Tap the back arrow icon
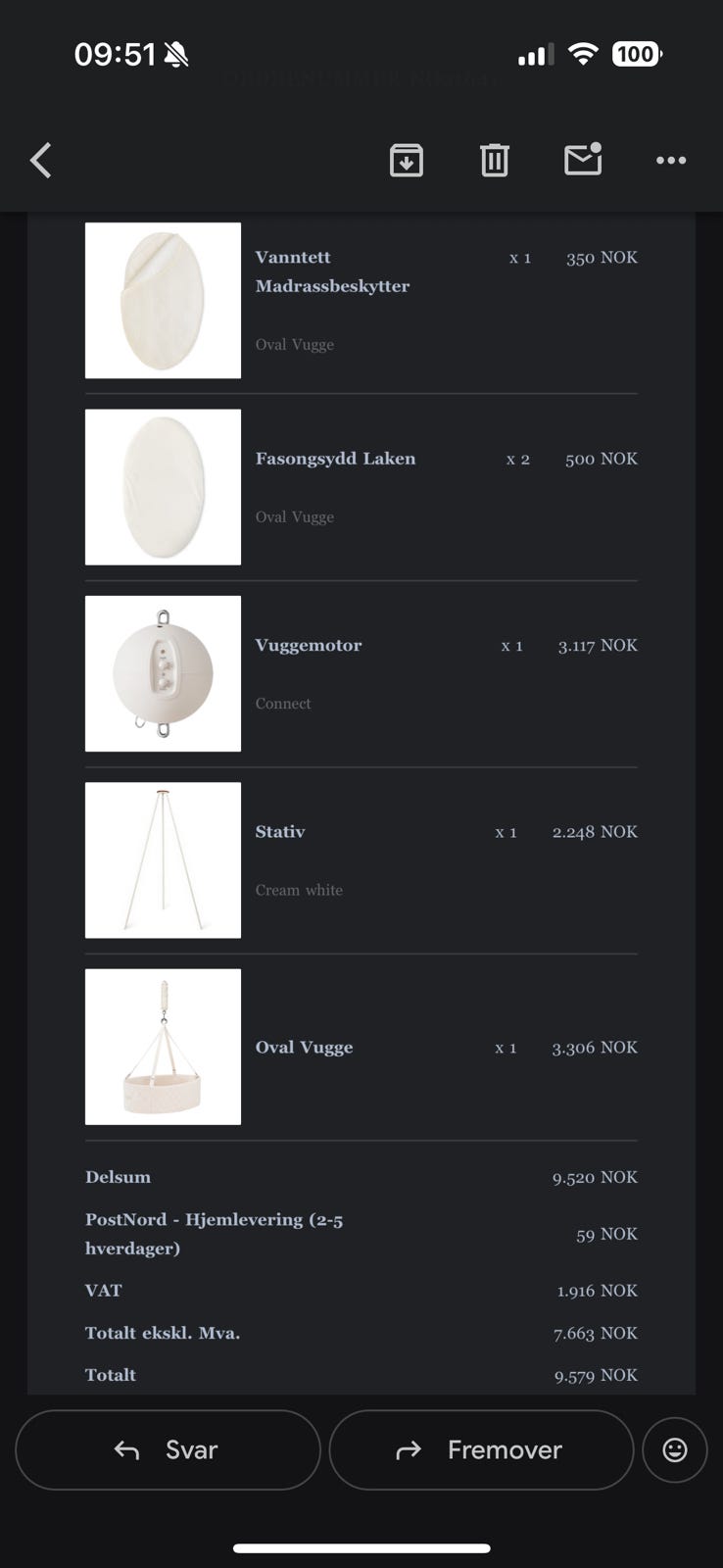The height and width of the screenshot is (1568, 723). tap(41, 161)
